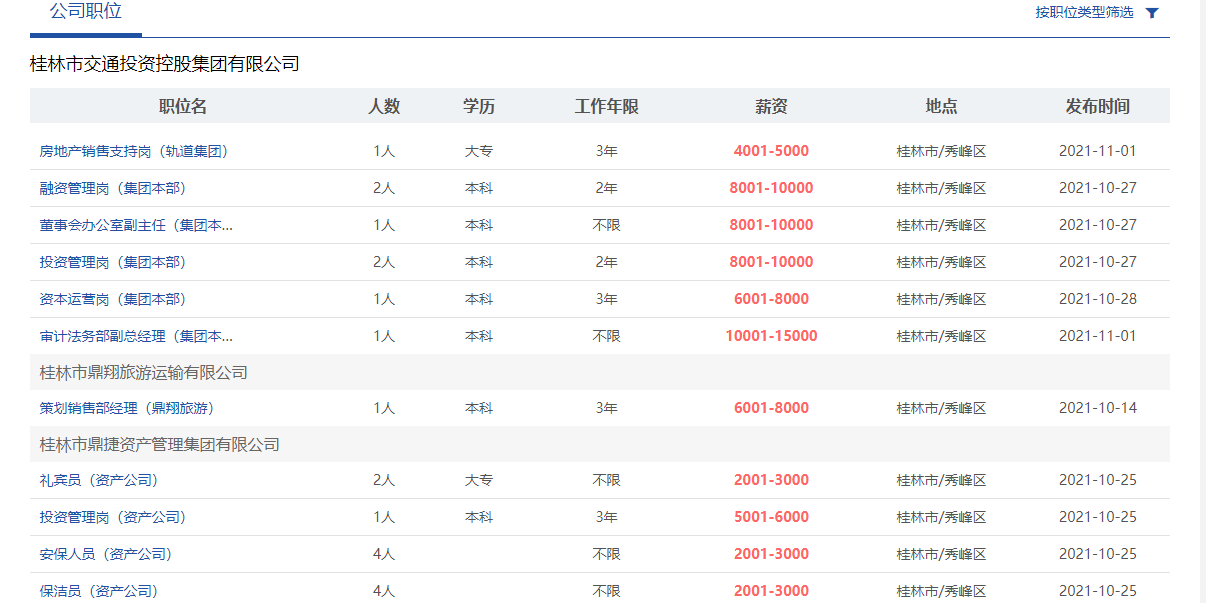Click 大专 in 礼宾员 row

click(x=479, y=480)
